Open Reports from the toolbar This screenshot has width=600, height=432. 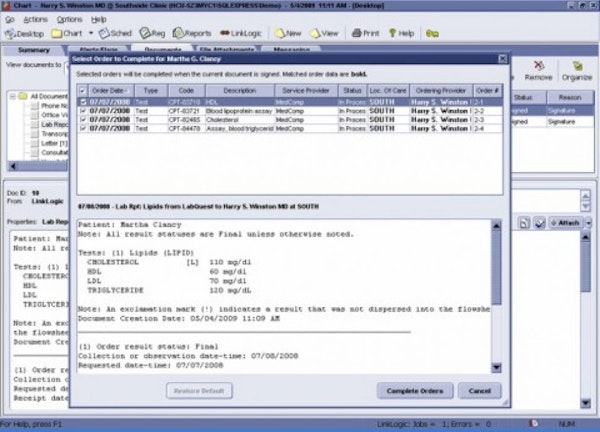194,33
